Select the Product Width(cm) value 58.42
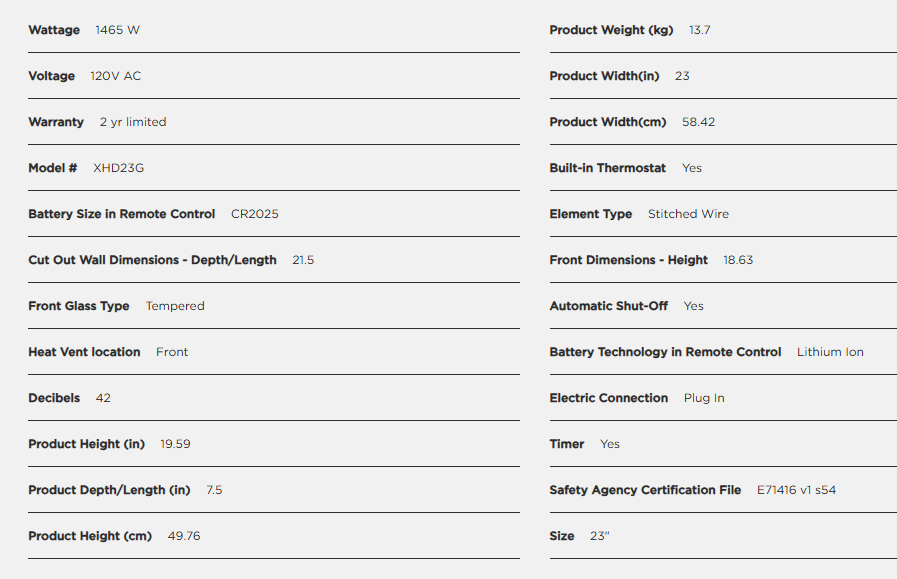 point(699,122)
